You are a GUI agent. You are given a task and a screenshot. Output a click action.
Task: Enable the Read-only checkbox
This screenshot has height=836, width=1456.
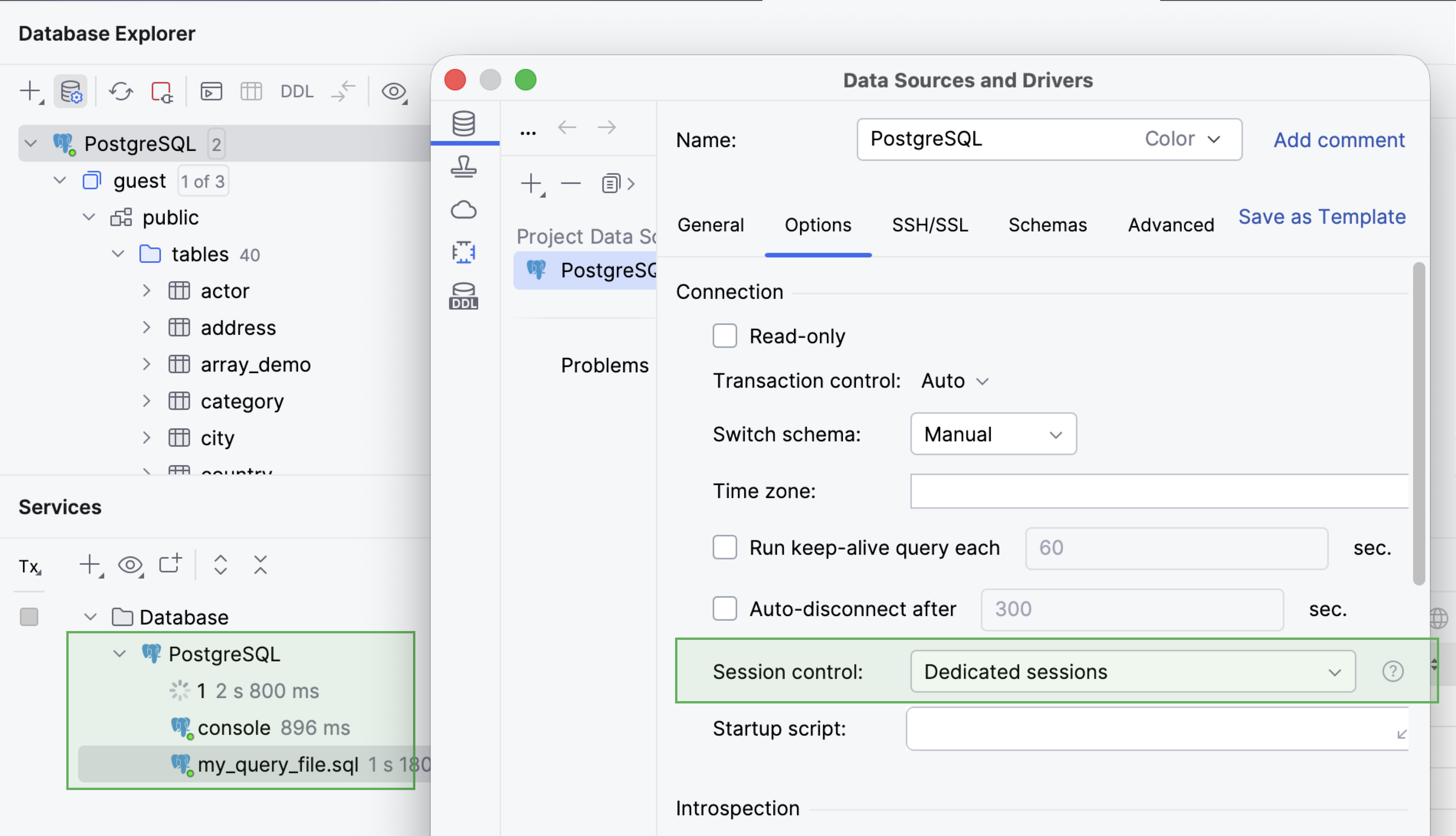pyautogui.click(x=725, y=336)
